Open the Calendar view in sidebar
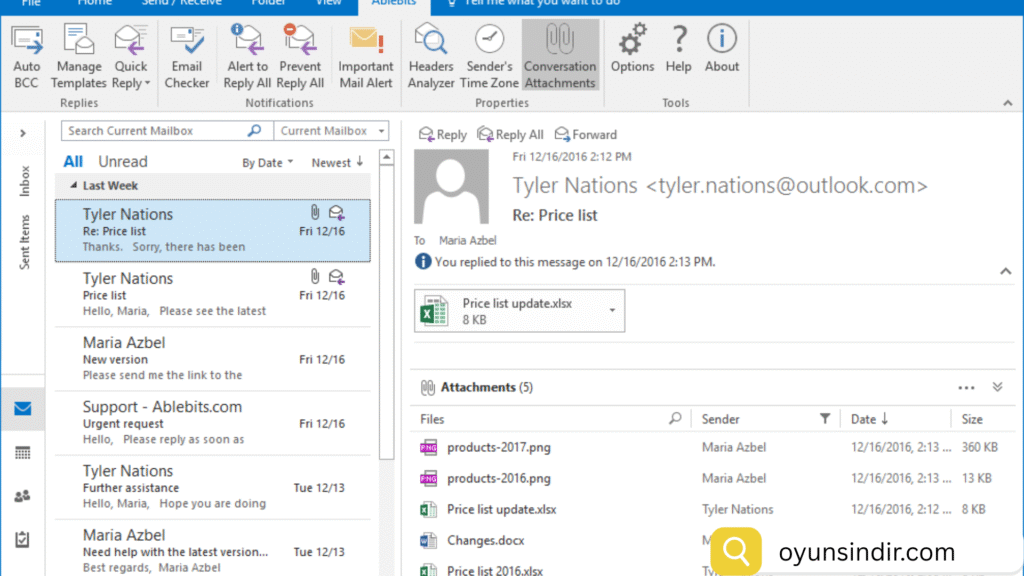1024x576 pixels. click(23, 452)
